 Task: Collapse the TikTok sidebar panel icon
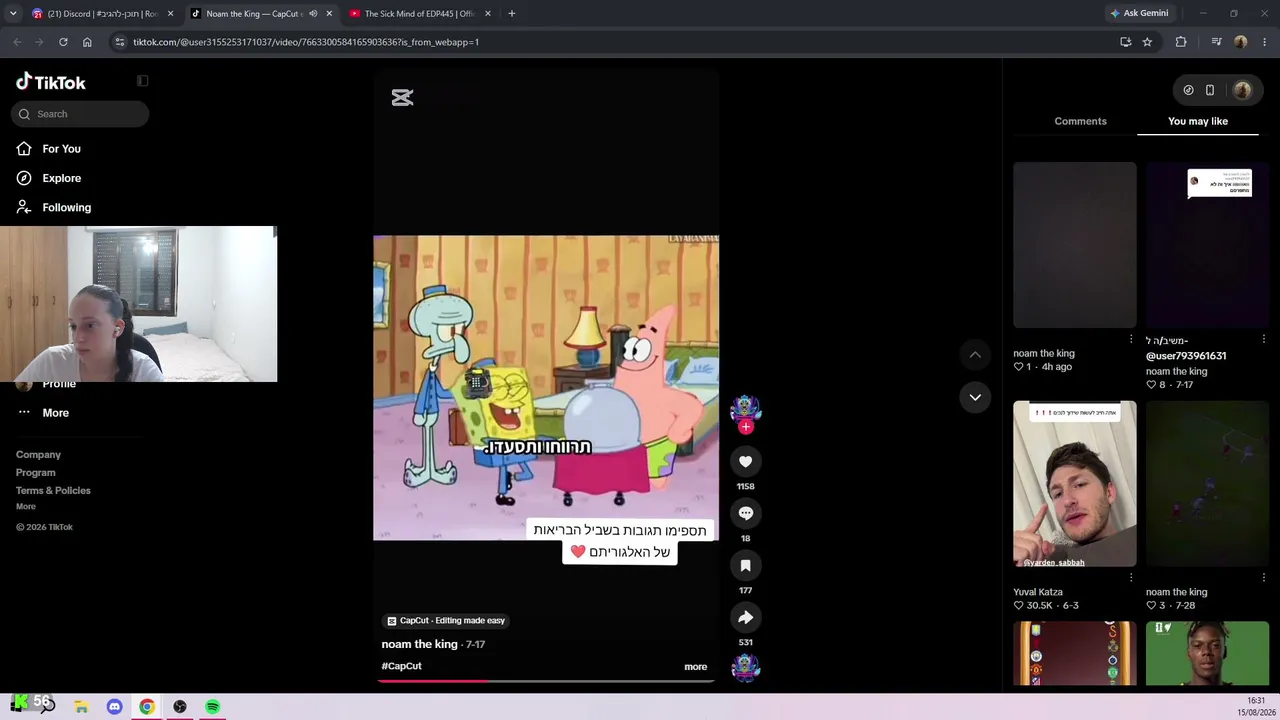coord(142,81)
